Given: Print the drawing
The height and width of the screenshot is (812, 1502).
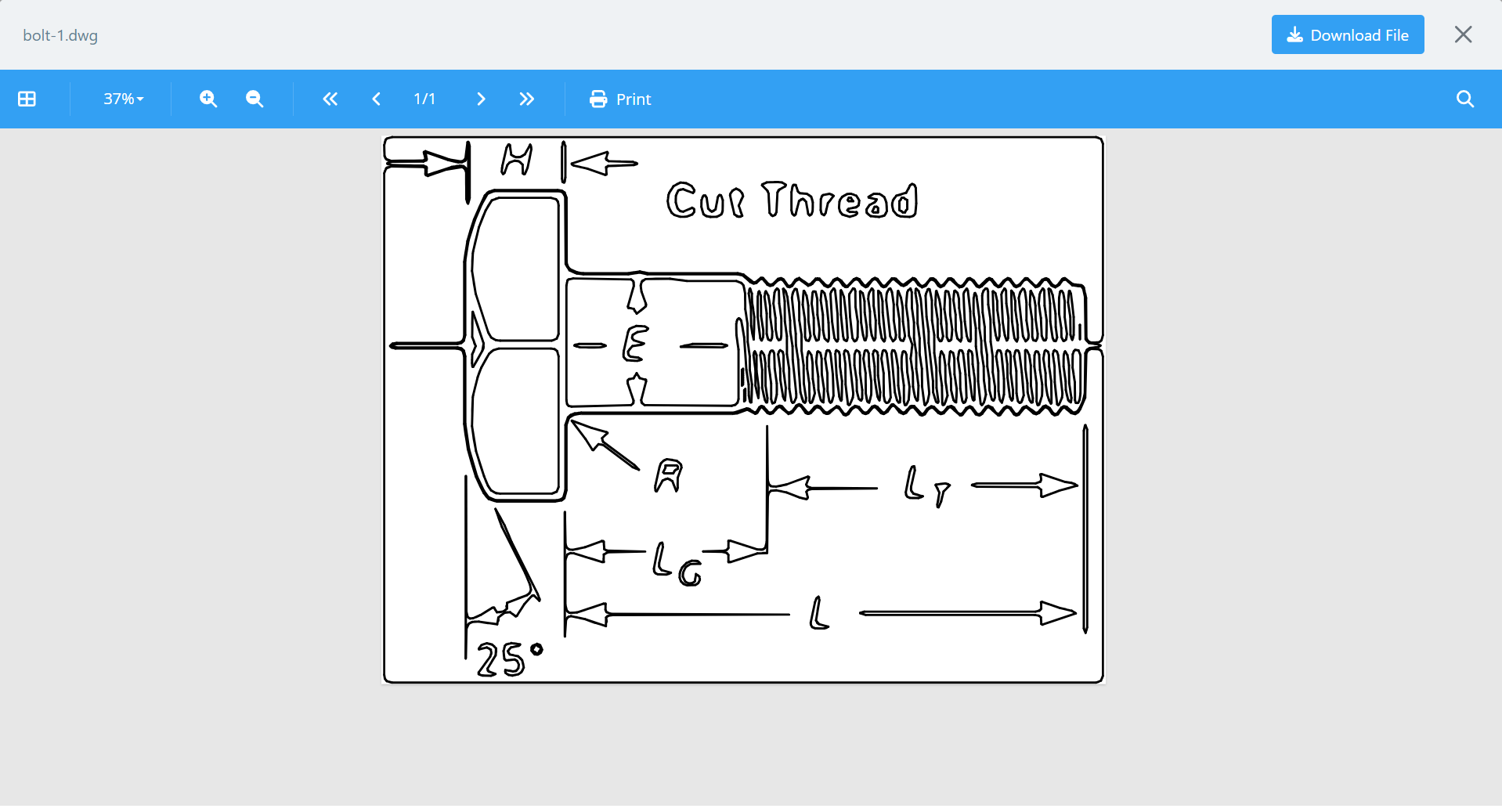Looking at the screenshot, I should tap(620, 99).
